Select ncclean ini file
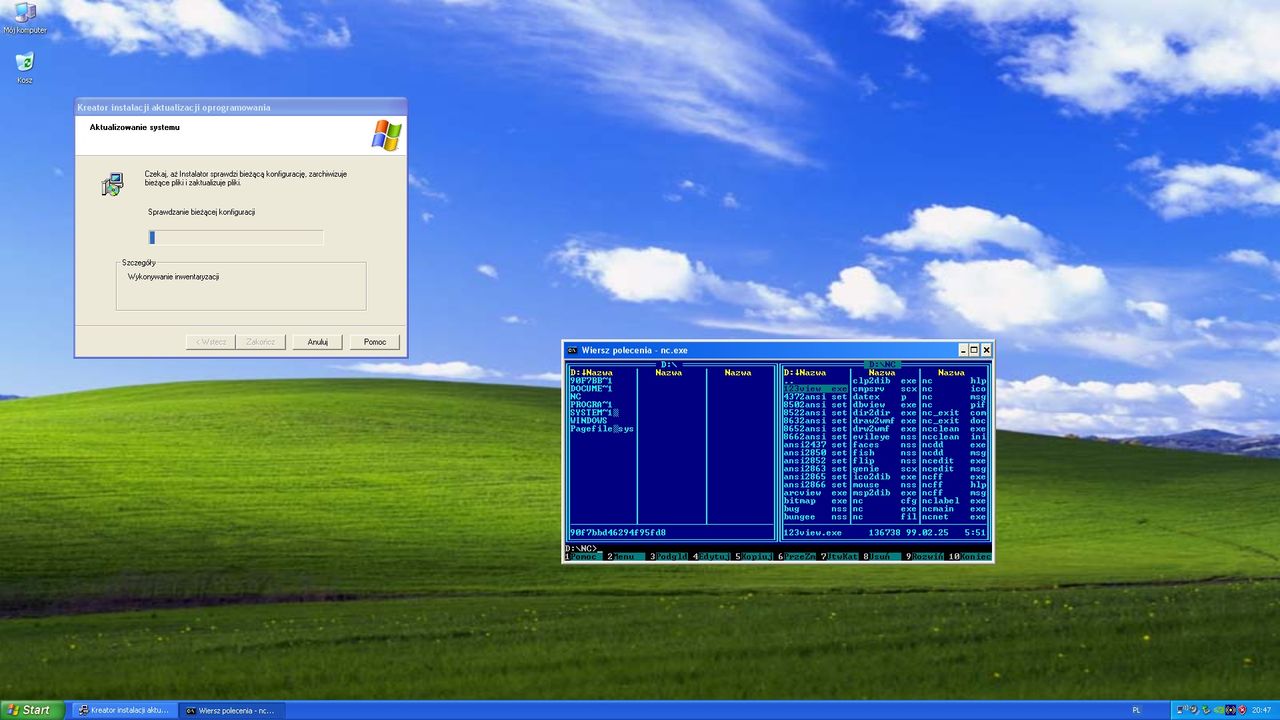This screenshot has width=1280, height=720. pyautogui.click(x=954, y=436)
